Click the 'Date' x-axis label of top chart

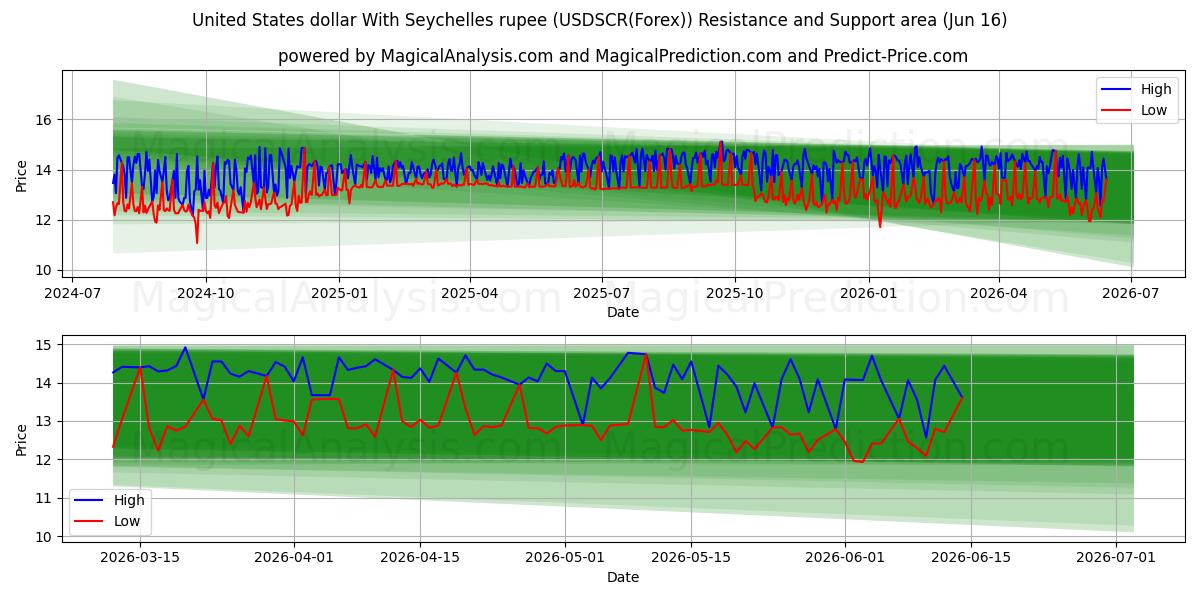coord(622,312)
